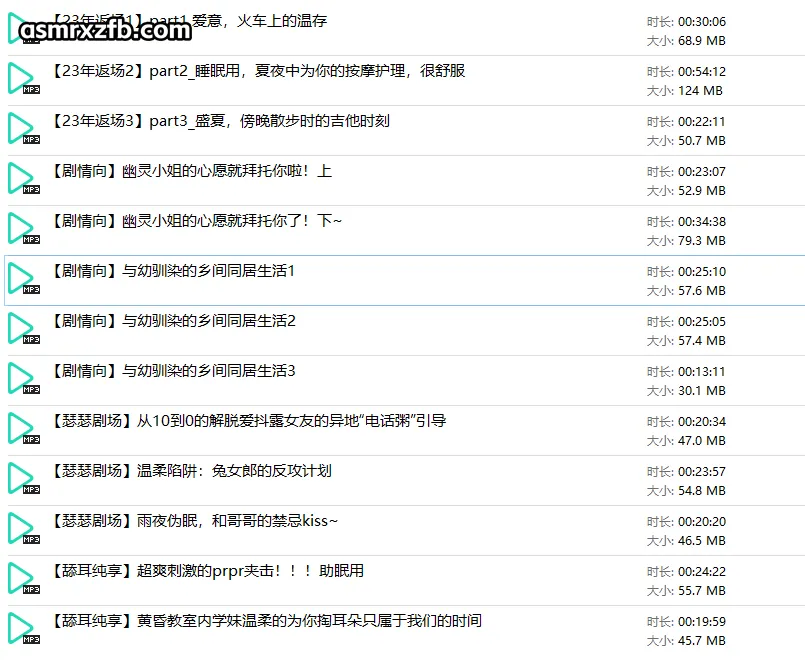Click duration value 00:25:10
The width and height of the screenshot is (805, 668).
[702, 272]
